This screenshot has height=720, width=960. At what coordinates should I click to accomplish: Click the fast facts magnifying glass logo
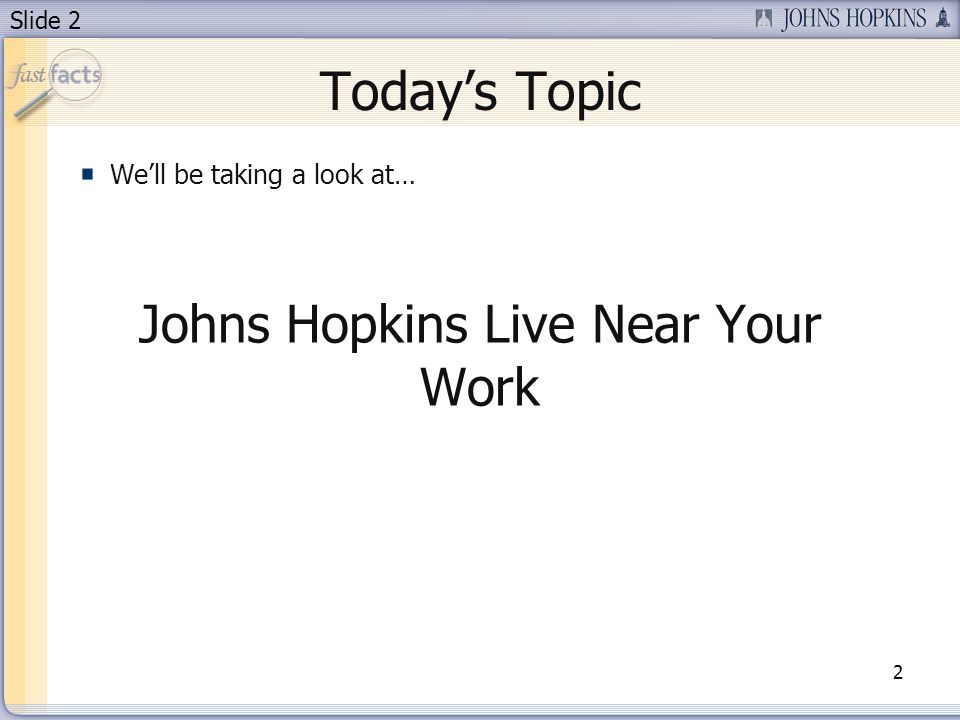(55, 83)
